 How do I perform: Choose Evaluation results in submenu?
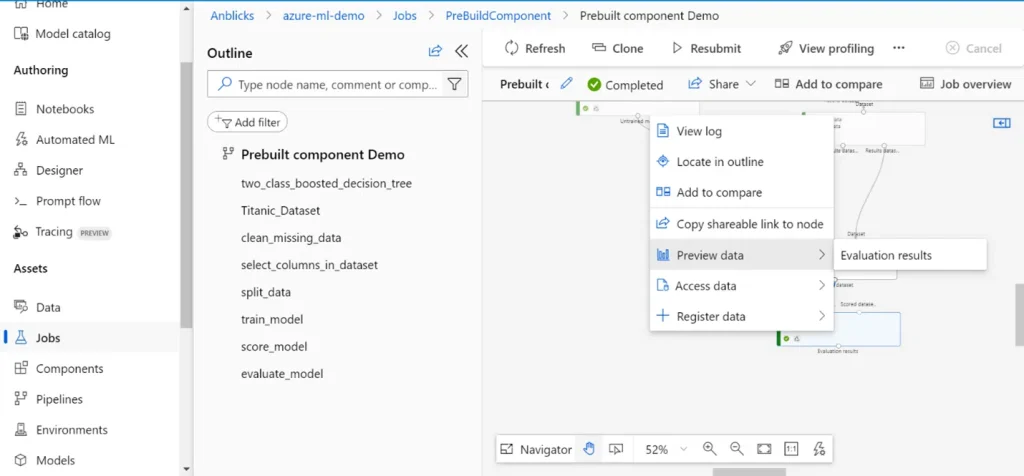tap(885, 255)
